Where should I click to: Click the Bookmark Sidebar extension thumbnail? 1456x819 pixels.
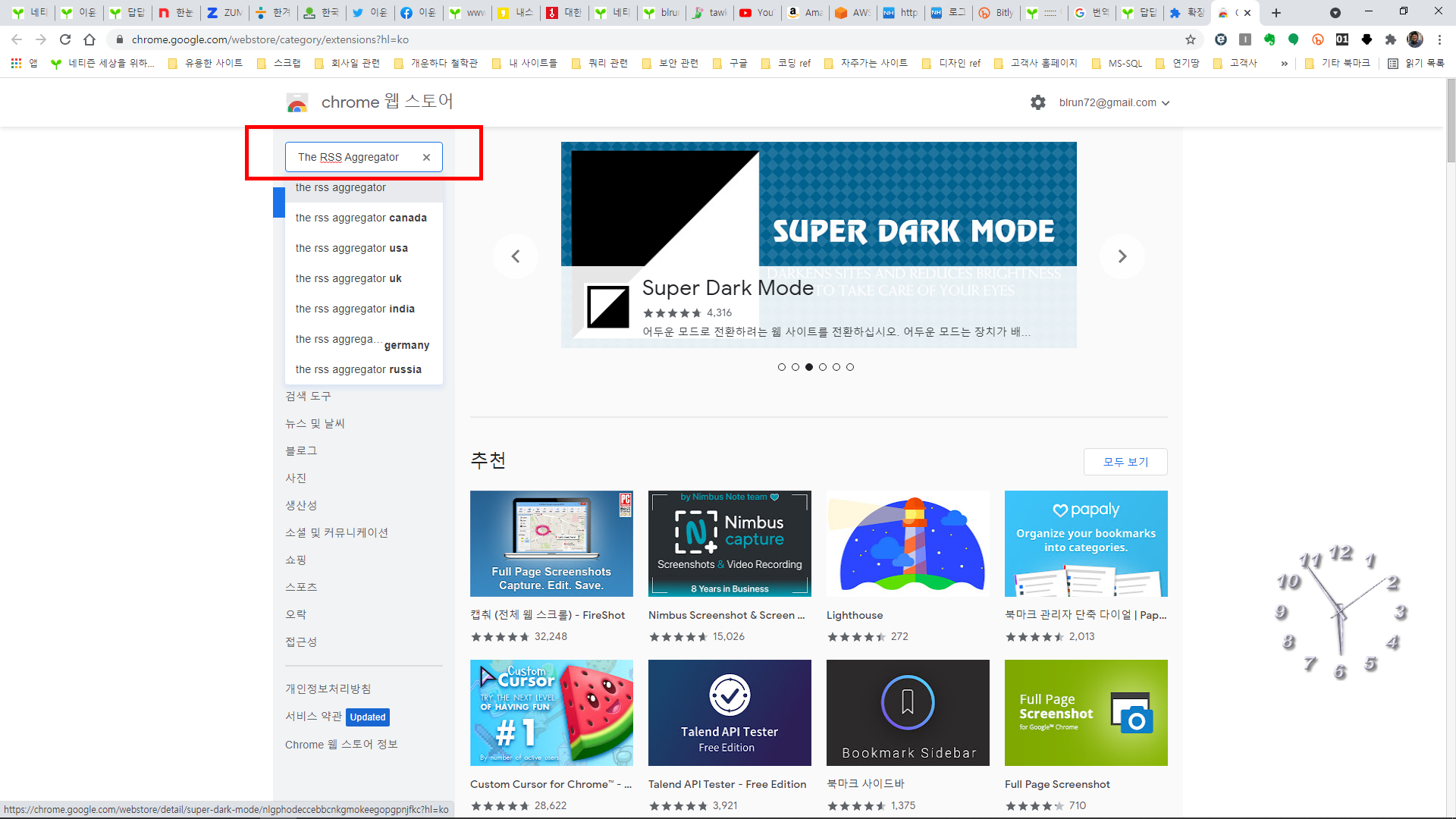tap(908, 713)
